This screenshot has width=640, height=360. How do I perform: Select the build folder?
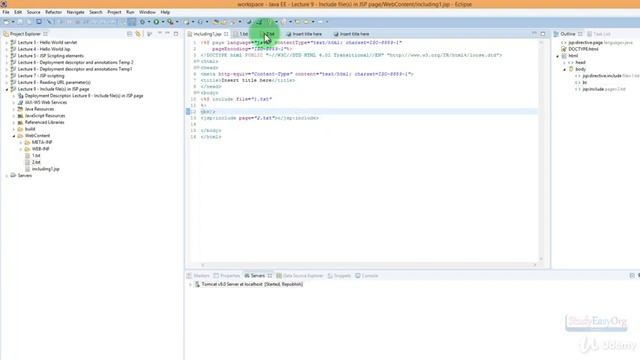[30, 129]
